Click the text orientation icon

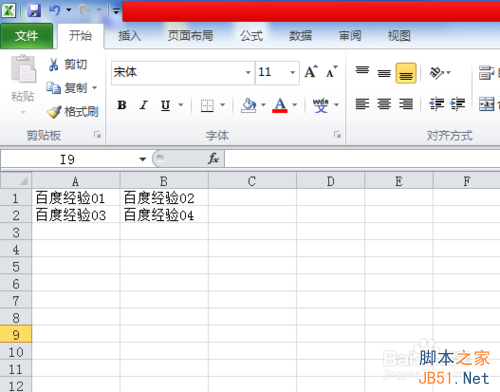(437, 72)
